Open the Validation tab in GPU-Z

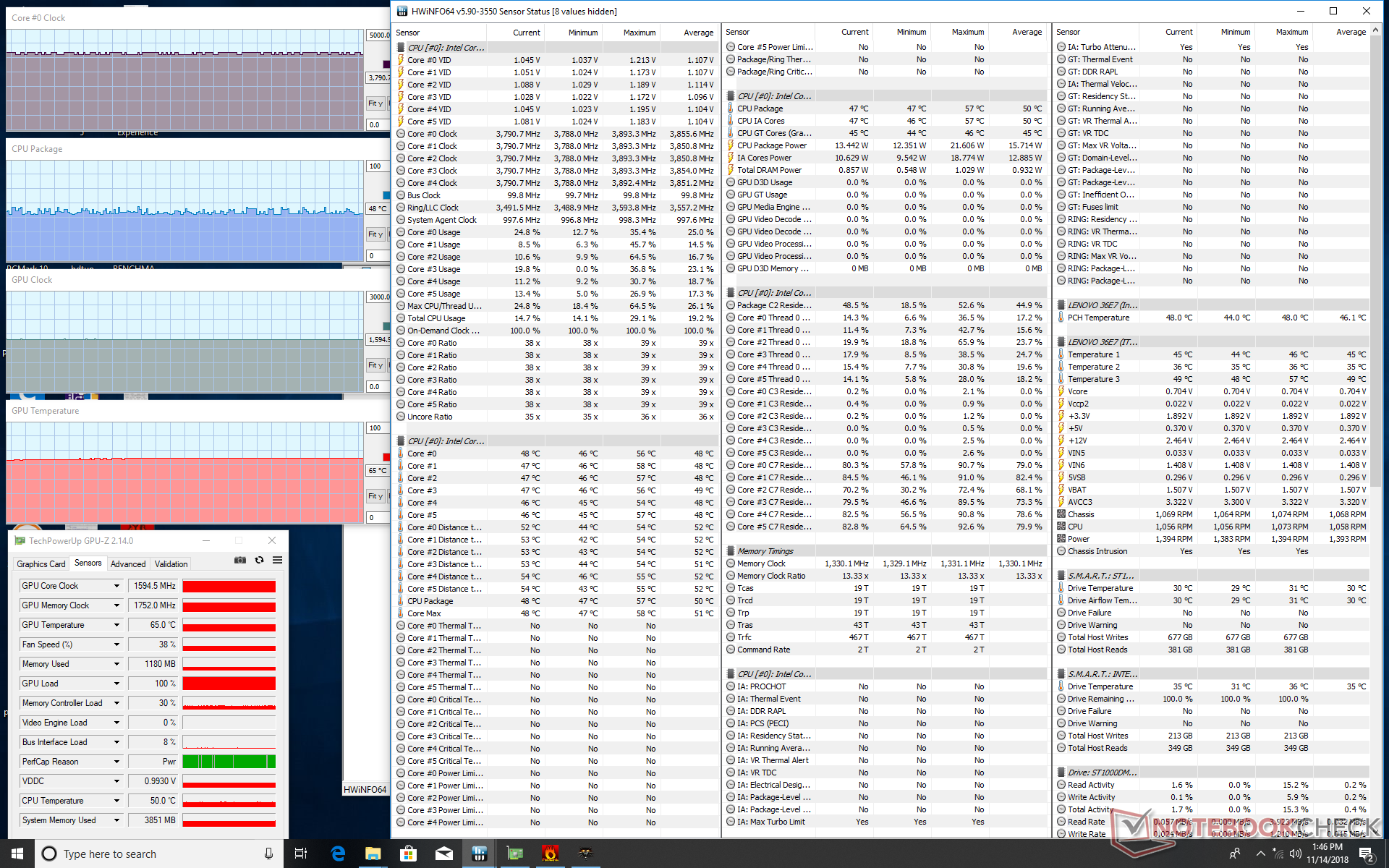tap(171, 564)
